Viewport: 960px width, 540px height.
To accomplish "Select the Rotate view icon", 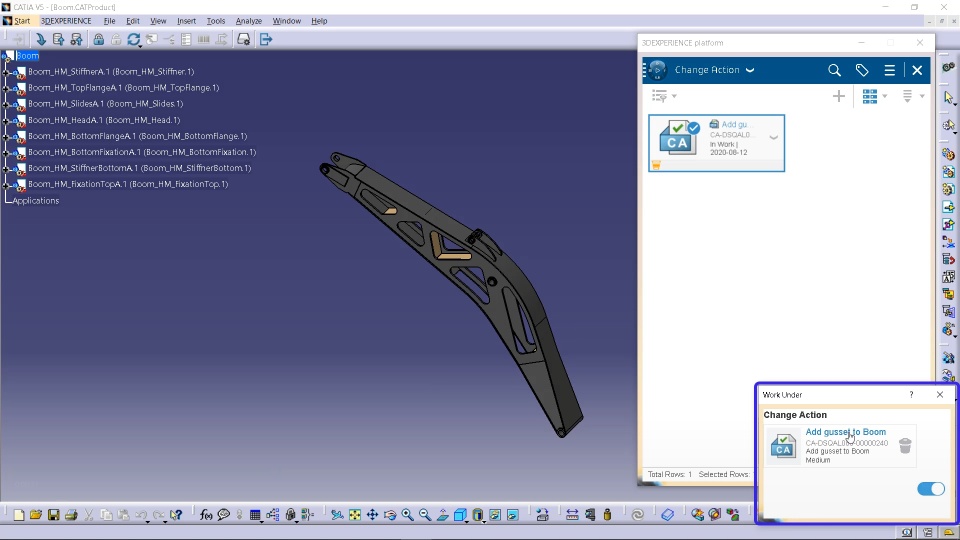I will point(390,515).
